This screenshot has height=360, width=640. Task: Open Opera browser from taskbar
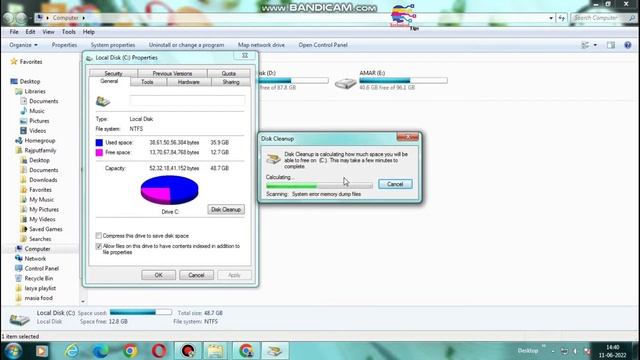click(x=159, y=351)
